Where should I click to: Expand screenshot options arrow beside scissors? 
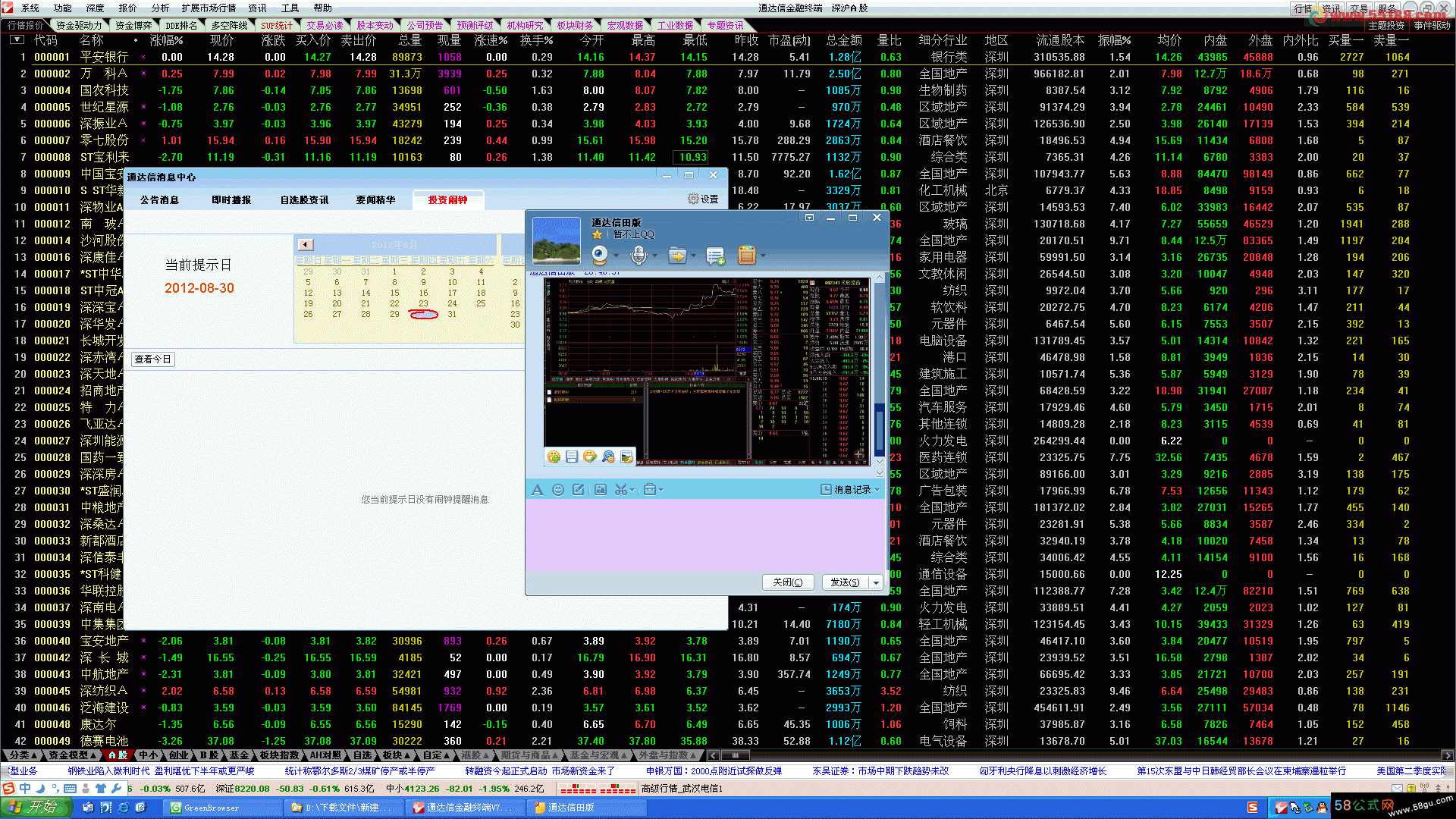(632, 490)
